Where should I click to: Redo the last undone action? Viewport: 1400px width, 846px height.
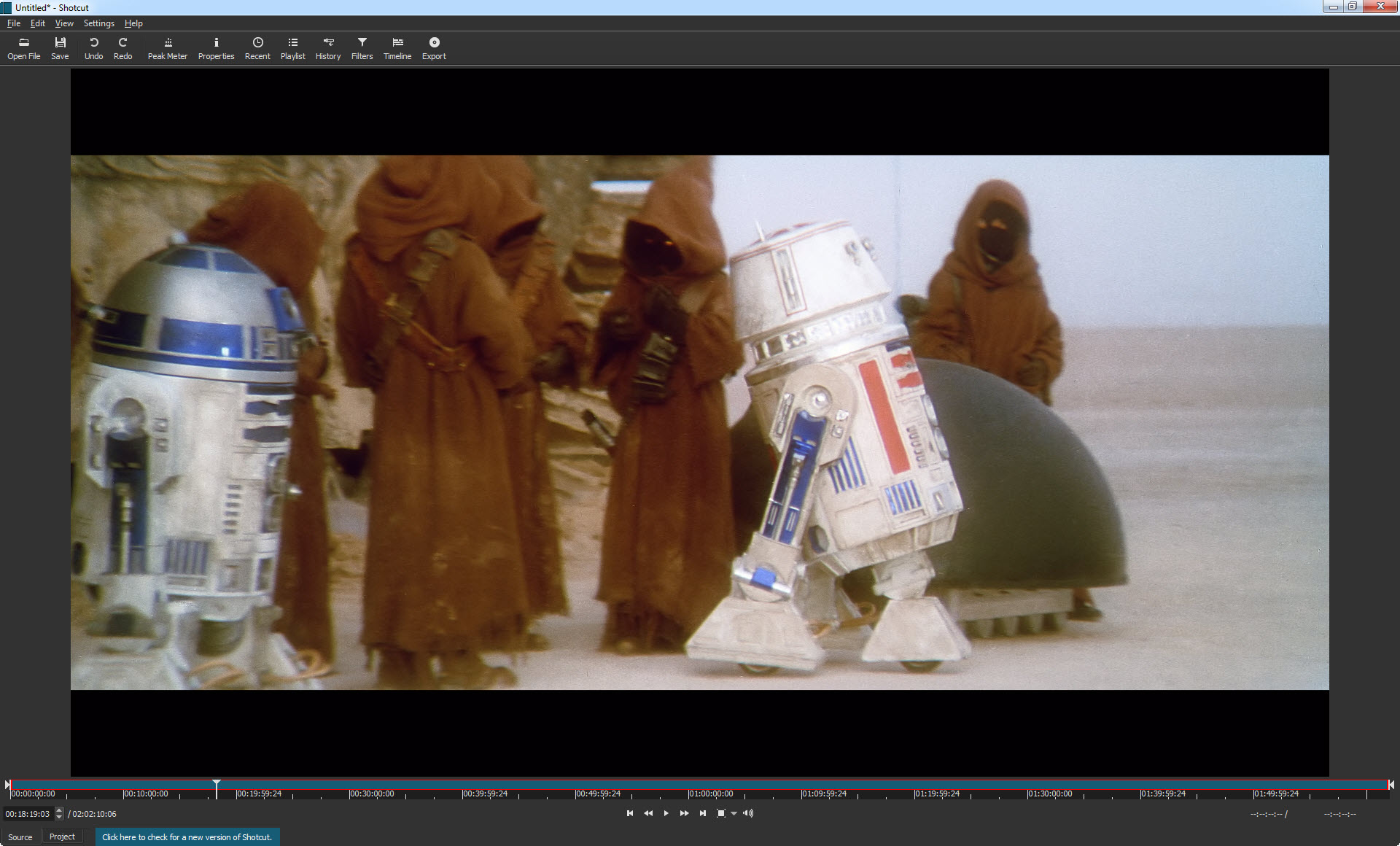pos(122,48)
